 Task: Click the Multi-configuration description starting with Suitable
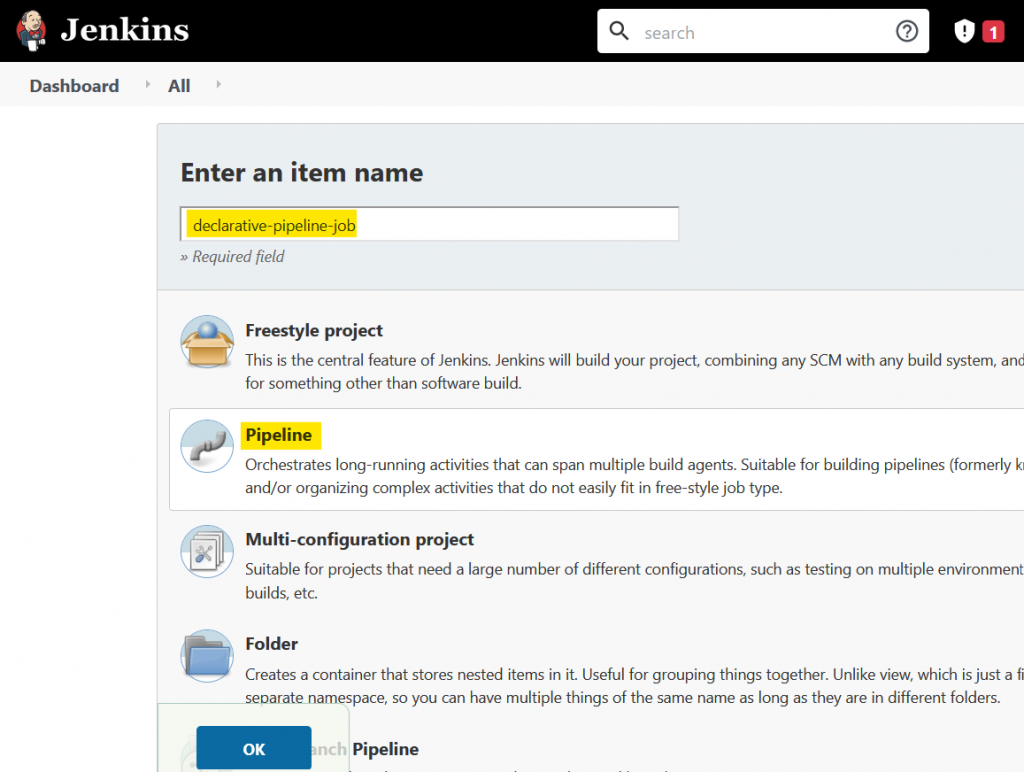pyautogui.click(x=634, y=581)
